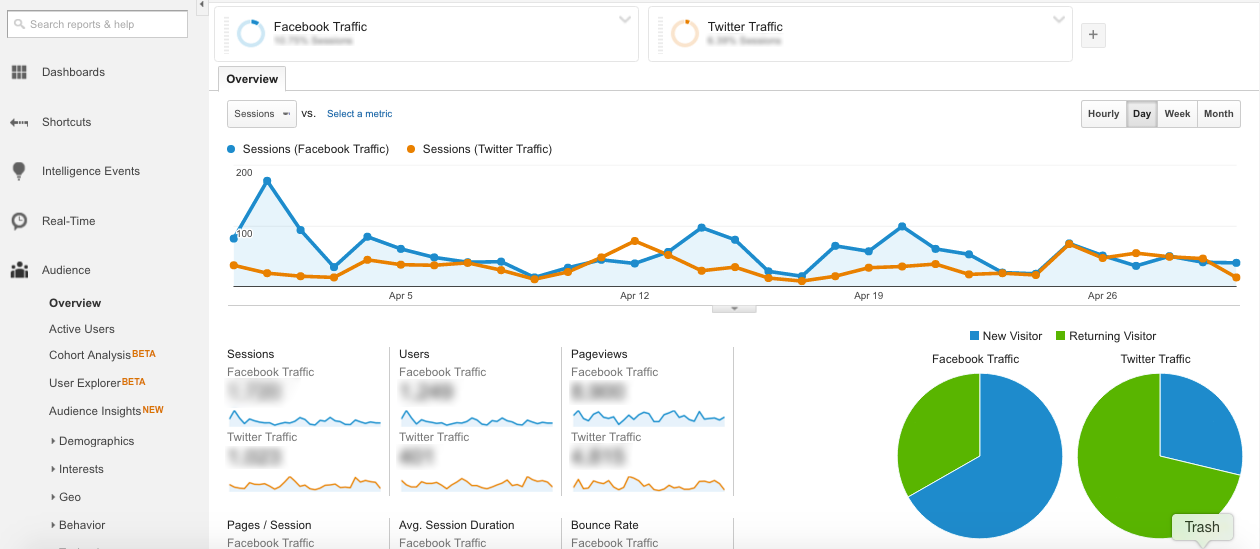This screenshot has height=549, width=1260.
Task: Click the Twitter Traffic pie chart
Action: [1160, 456]
